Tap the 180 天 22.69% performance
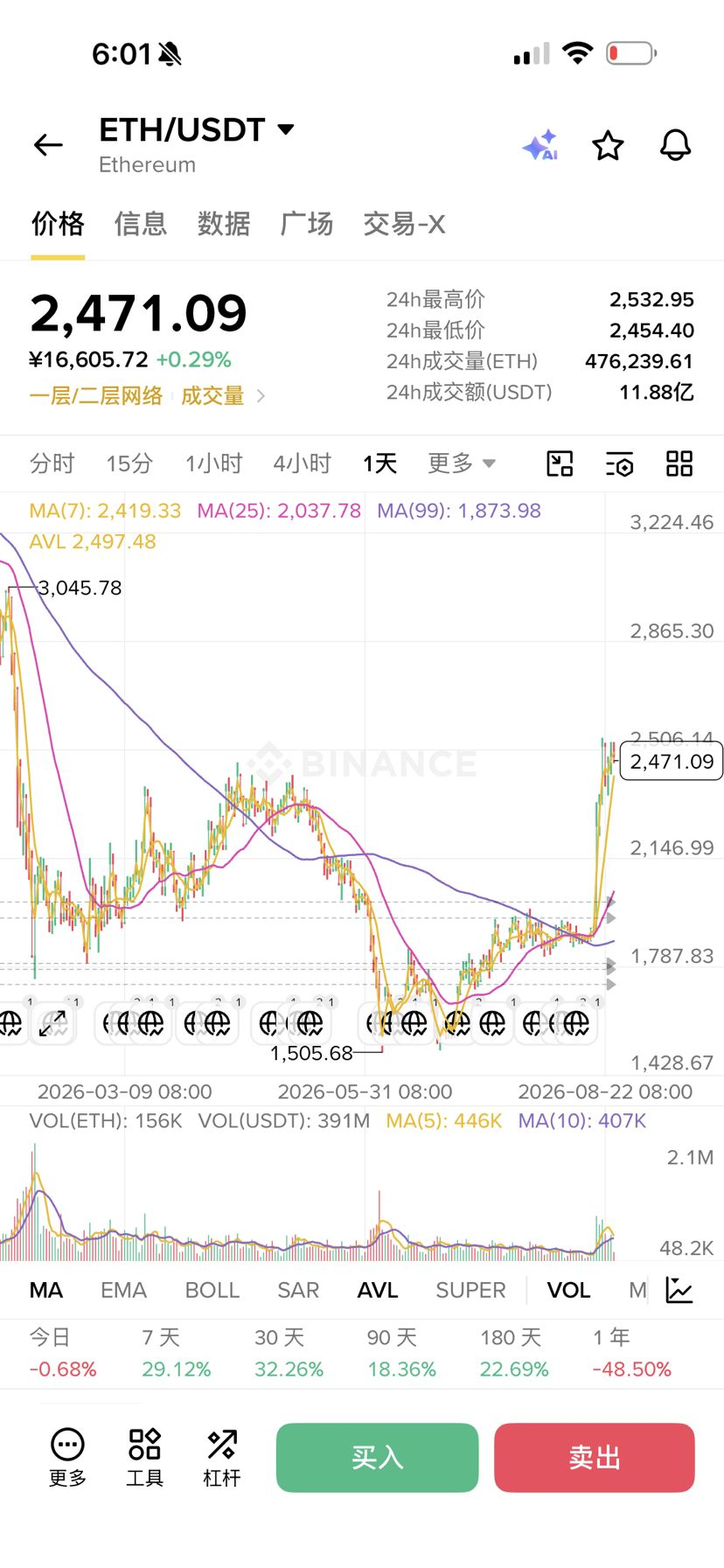 tap(514, 1353)
